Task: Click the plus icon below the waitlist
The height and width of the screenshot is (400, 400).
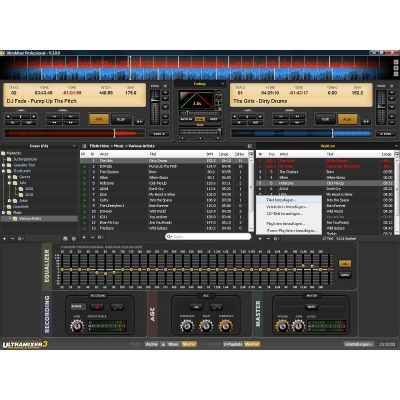Action: coord(260,239)
